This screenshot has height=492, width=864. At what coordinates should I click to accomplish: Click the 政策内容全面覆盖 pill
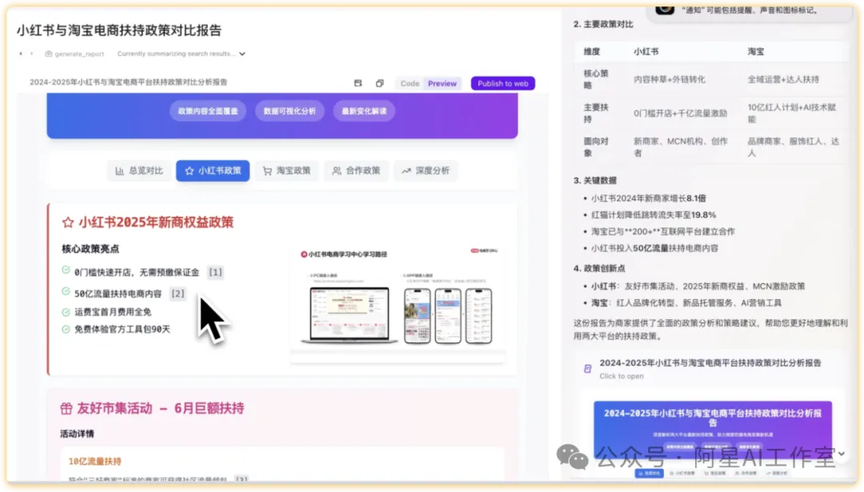point(208,111)
